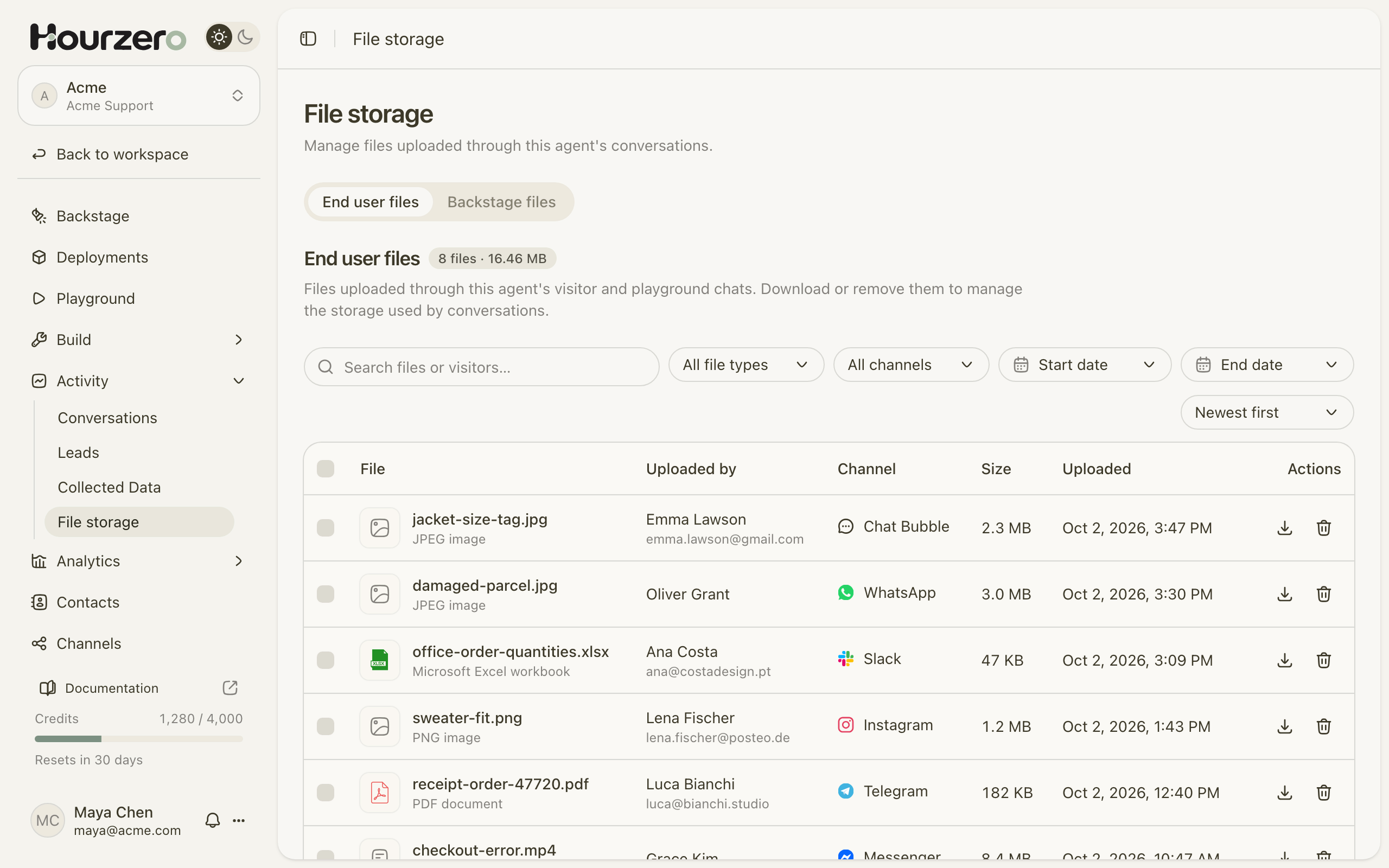Image resolution: width=1389 pixels, height=868 pixels.
Task: Delete jacket-size-tag.jpg file
Action: (1323, 527)
